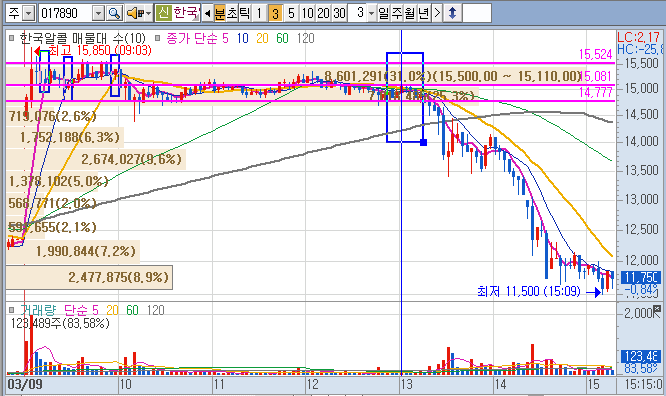Switch to the 년 yearly chart
Image resolution: width=666 pixels, height=396 pixels.
[x=423, y=13]
